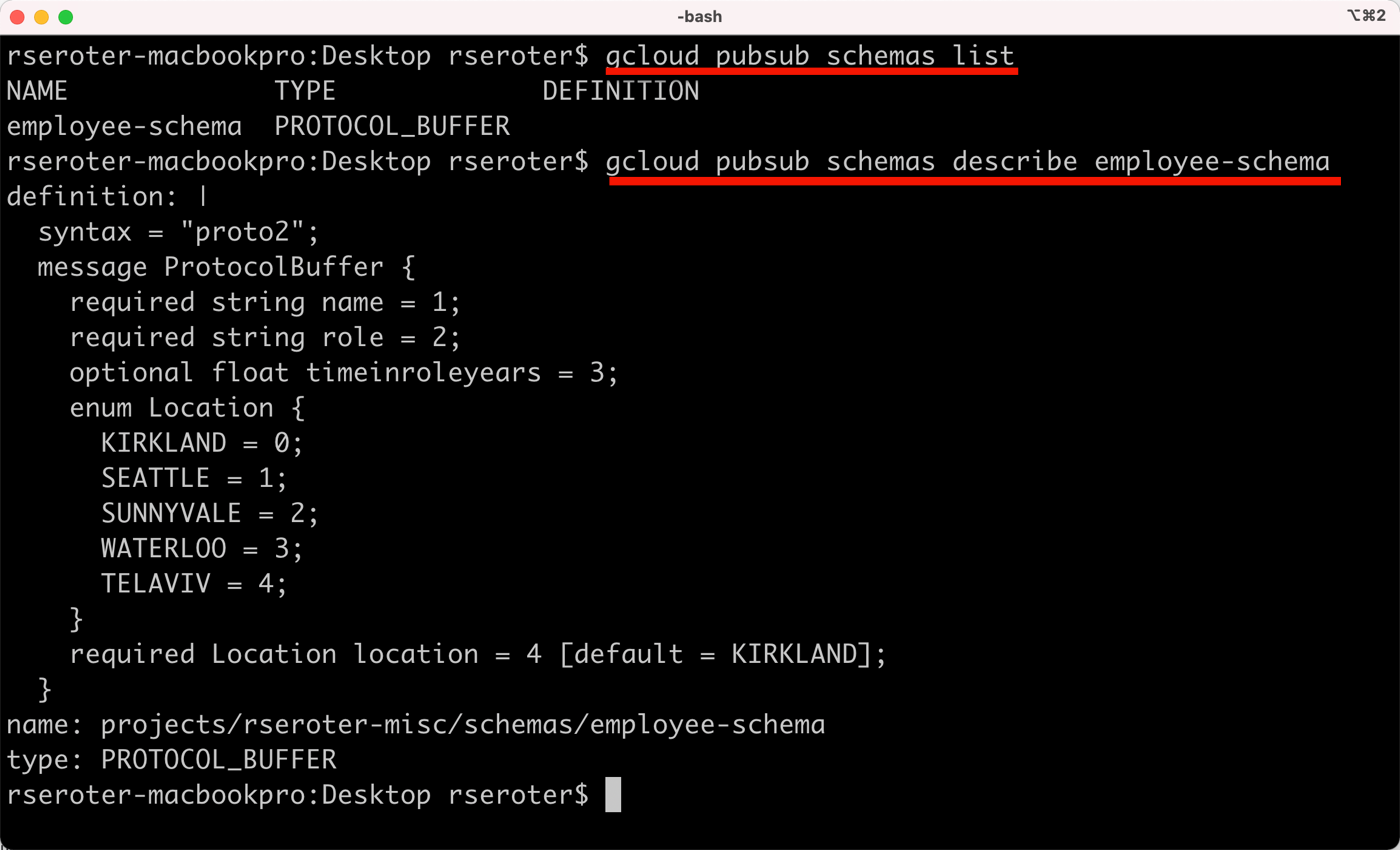Image resolution: width=1400 pixels, height=850 pixels.
Task: Minimize the terminal with the yellow button
Action: [41, 17]
